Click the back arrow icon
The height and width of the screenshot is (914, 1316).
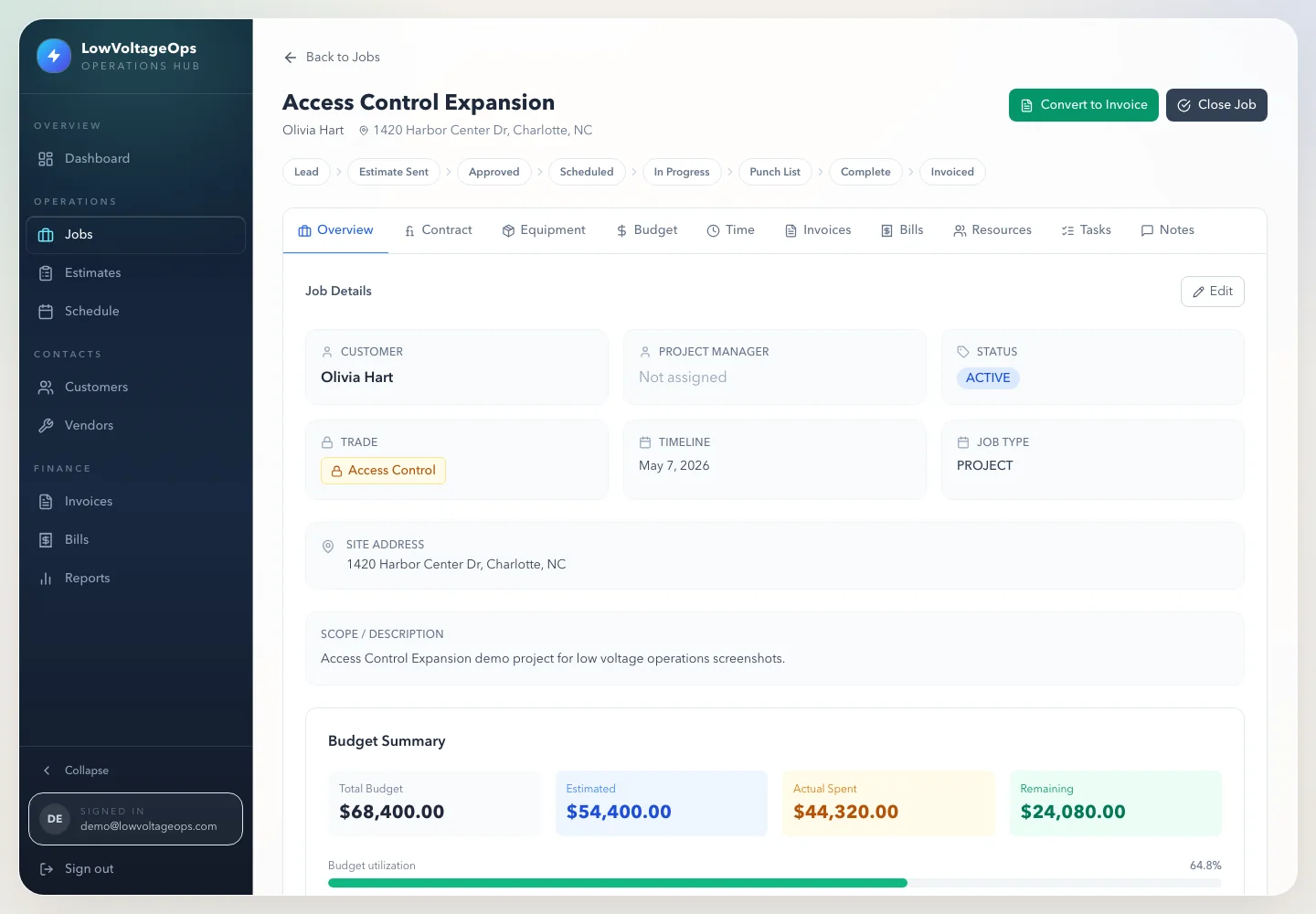(x=291, y=58)
